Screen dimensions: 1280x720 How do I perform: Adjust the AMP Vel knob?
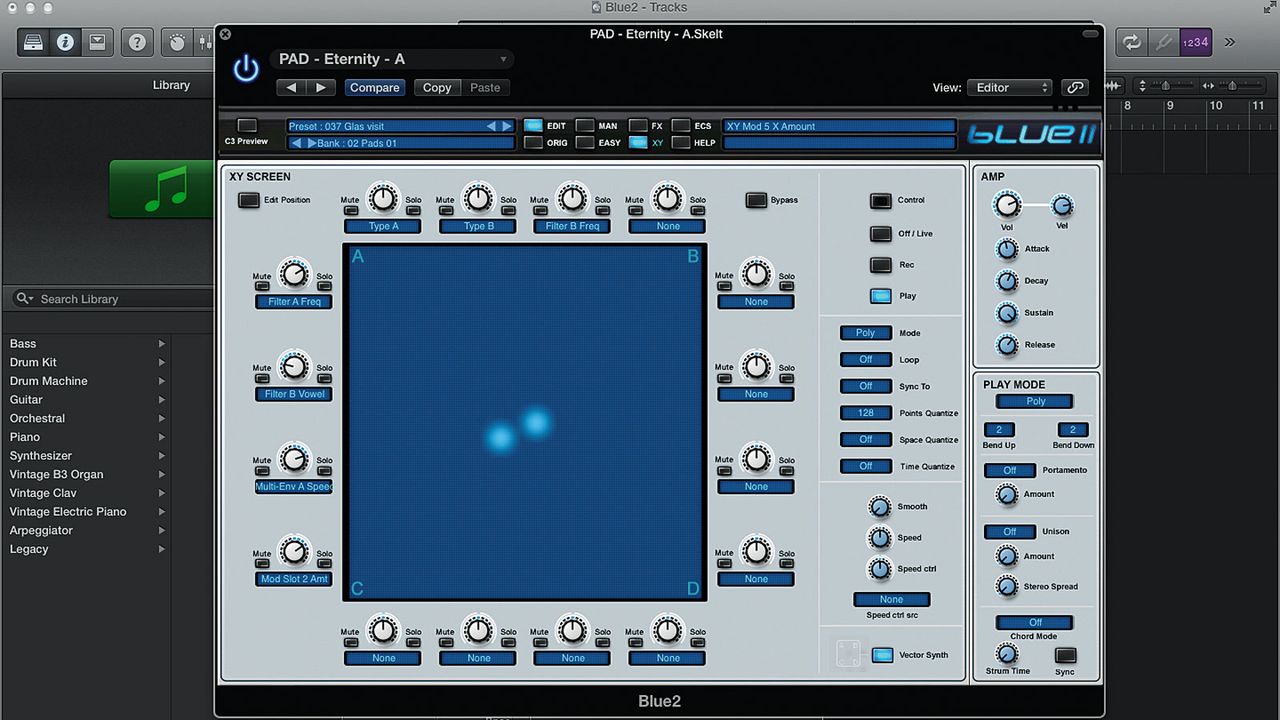click(1062, 206)
